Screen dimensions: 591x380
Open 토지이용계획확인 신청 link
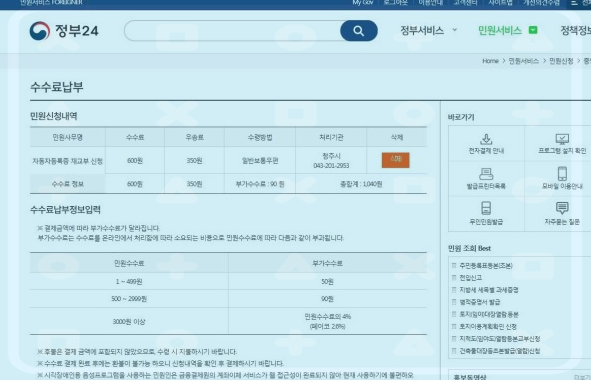488,326
